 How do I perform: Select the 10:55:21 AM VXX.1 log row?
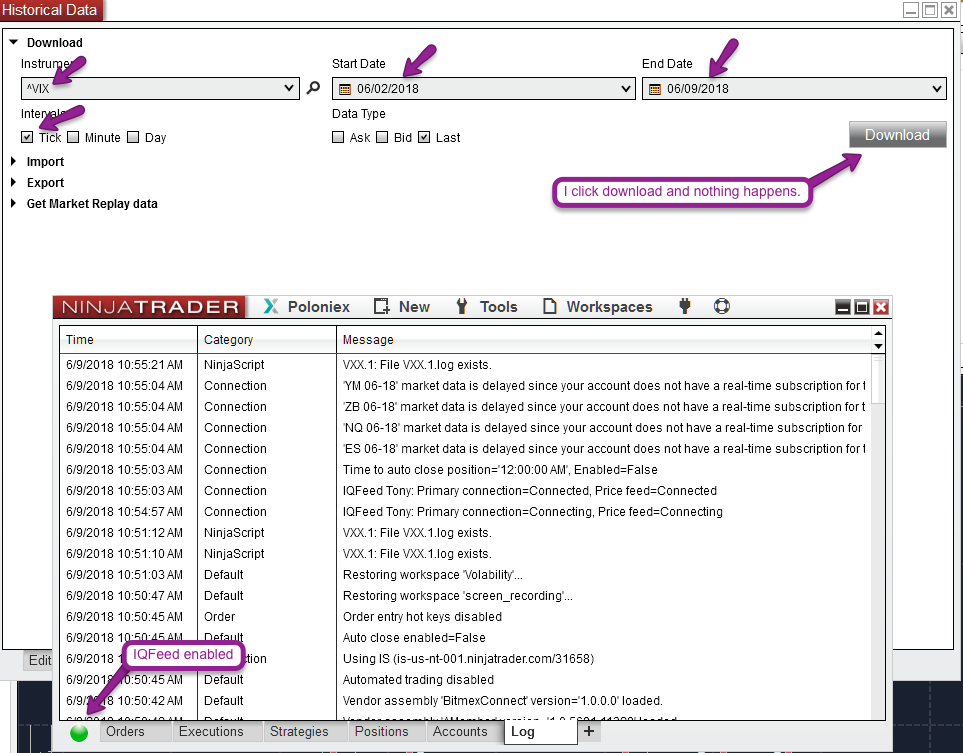click(466, 365)
